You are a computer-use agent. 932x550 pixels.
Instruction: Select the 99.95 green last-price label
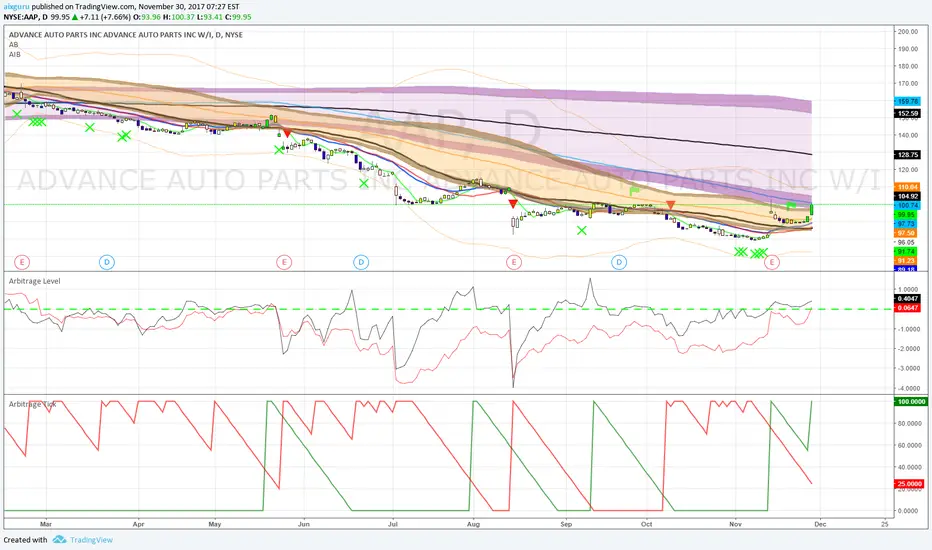(x=907, y=215)
